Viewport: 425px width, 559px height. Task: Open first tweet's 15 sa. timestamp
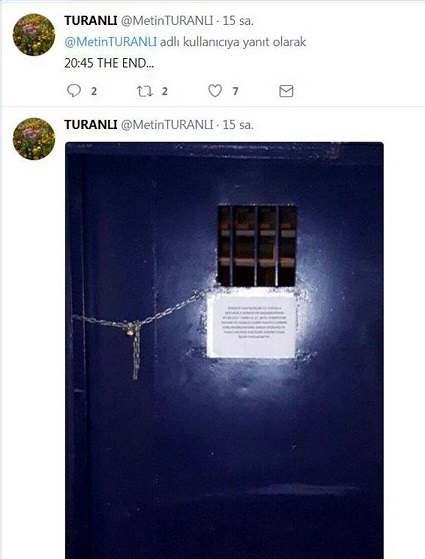[x=238, y=21]
